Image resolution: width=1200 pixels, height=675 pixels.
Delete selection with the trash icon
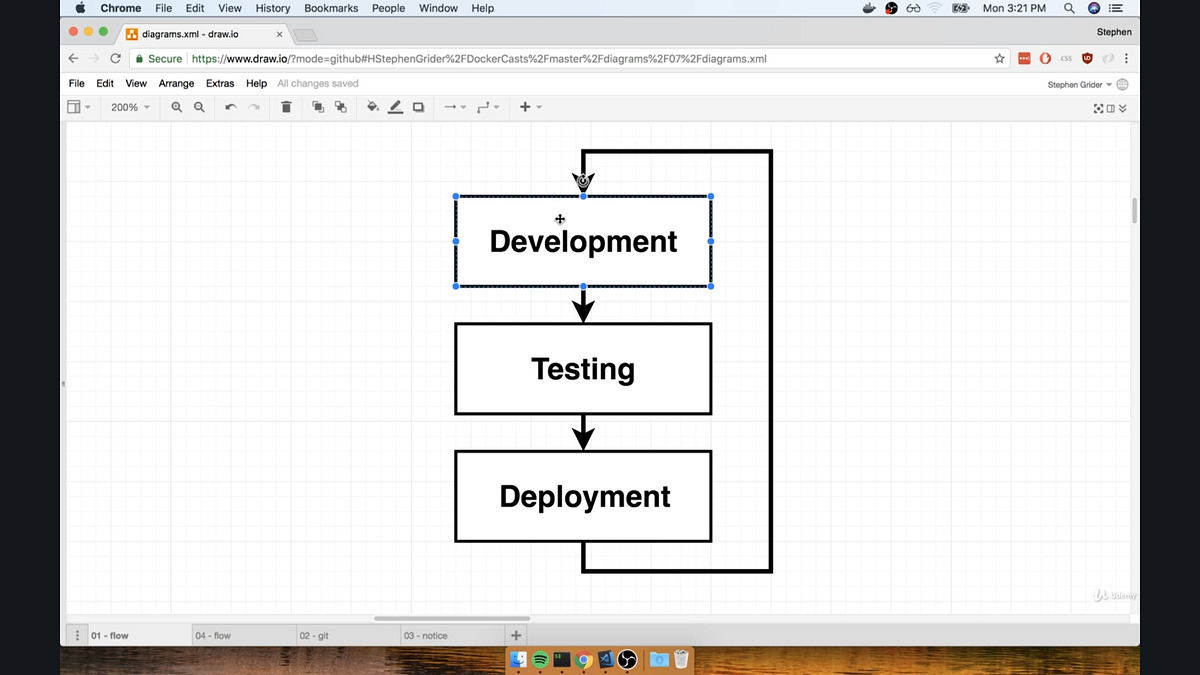click(286, 107)
